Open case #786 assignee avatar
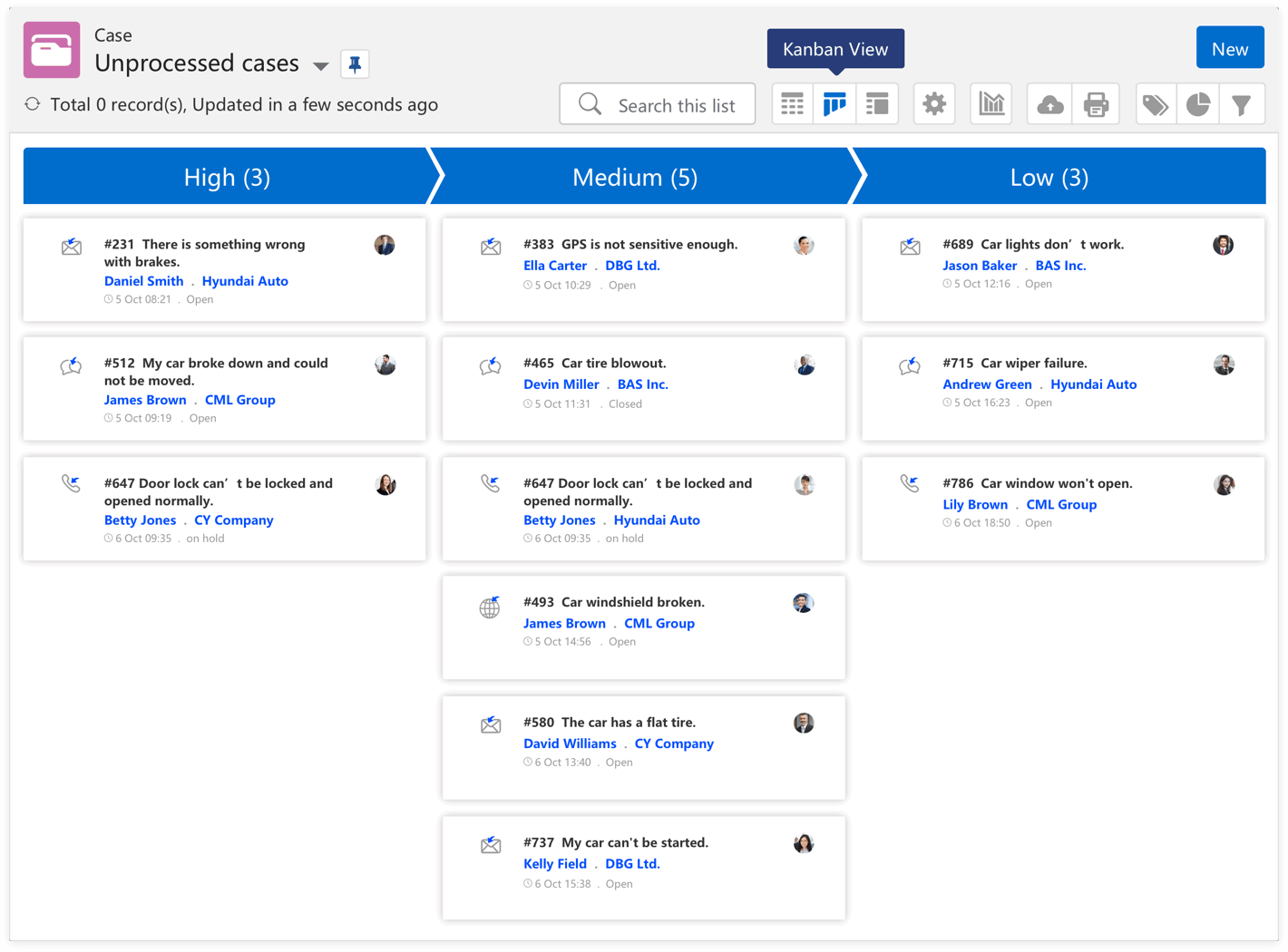 click(1224, 485)
